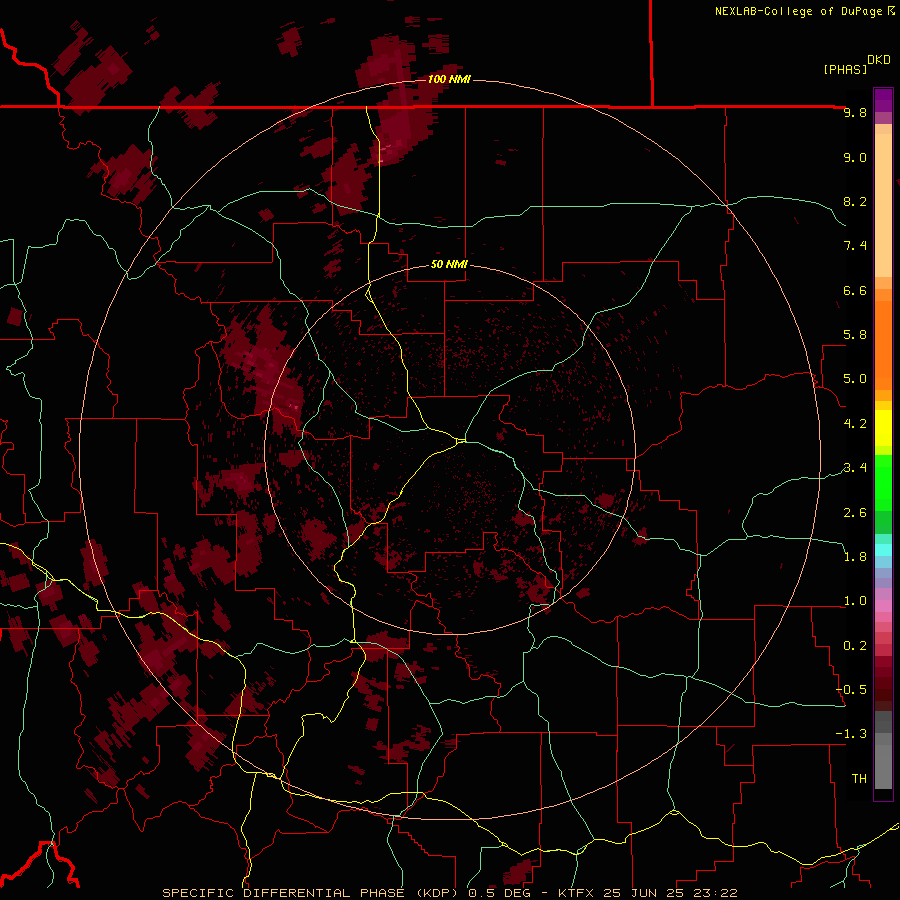Click the 5.8 legend value
The height and width of the screenshot is (900, 900).
(x=855, y=335)
